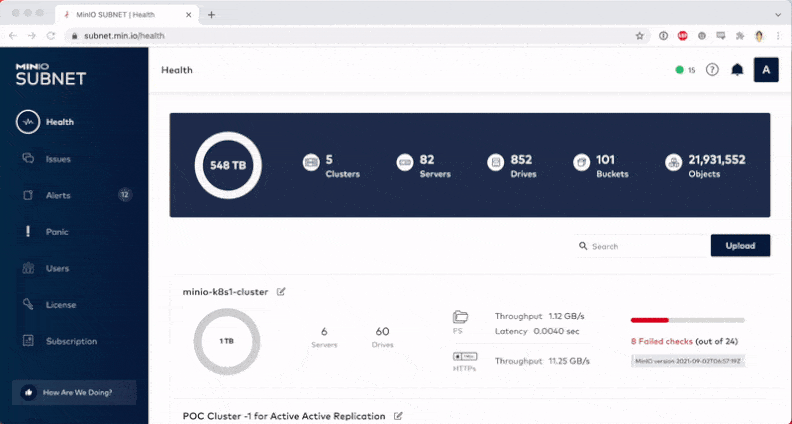Click the MinIO SUBNET logo

[51, 75]
